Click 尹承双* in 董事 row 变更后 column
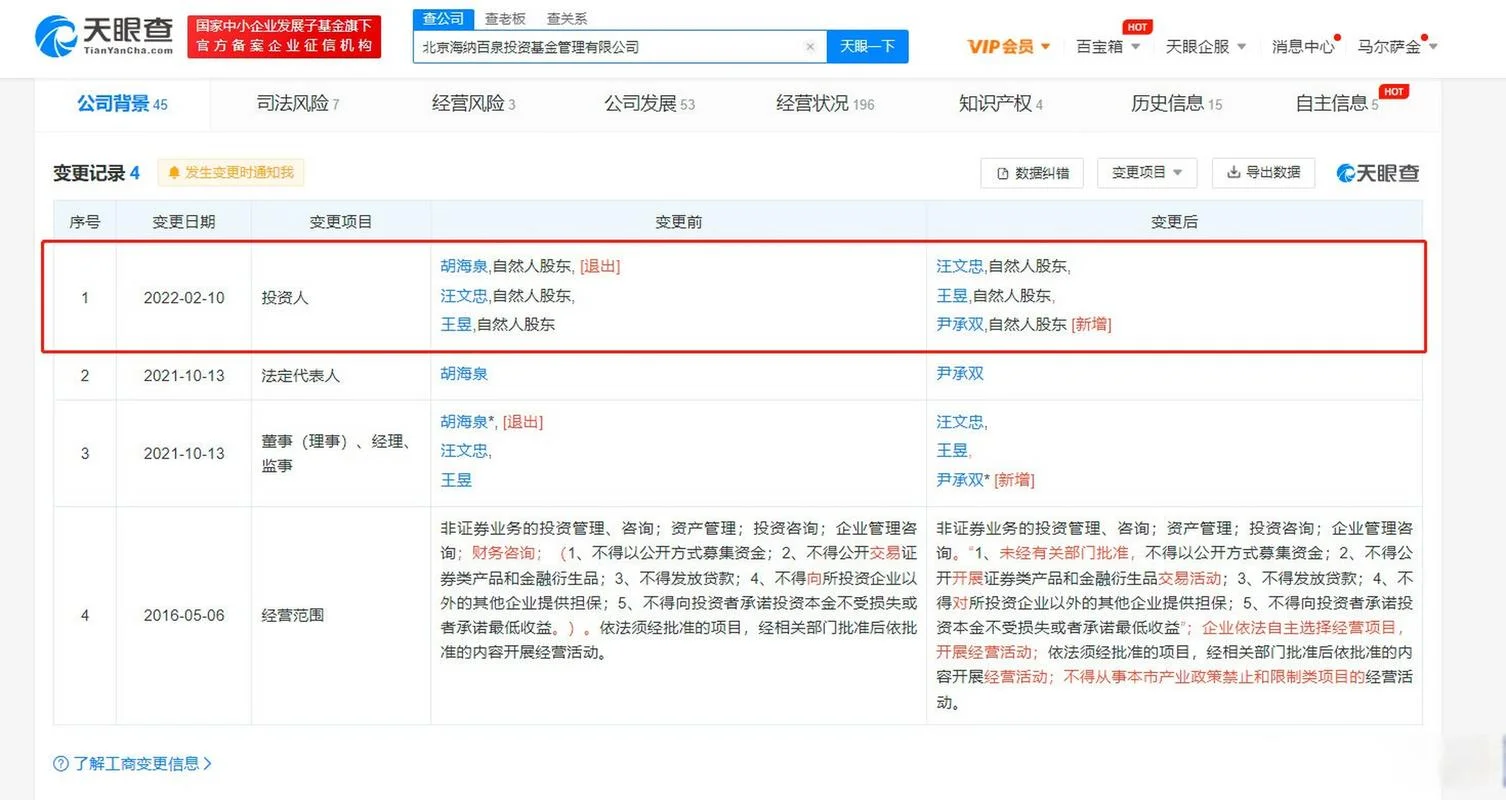This screenshot has height=800, width=1506. 964,480
